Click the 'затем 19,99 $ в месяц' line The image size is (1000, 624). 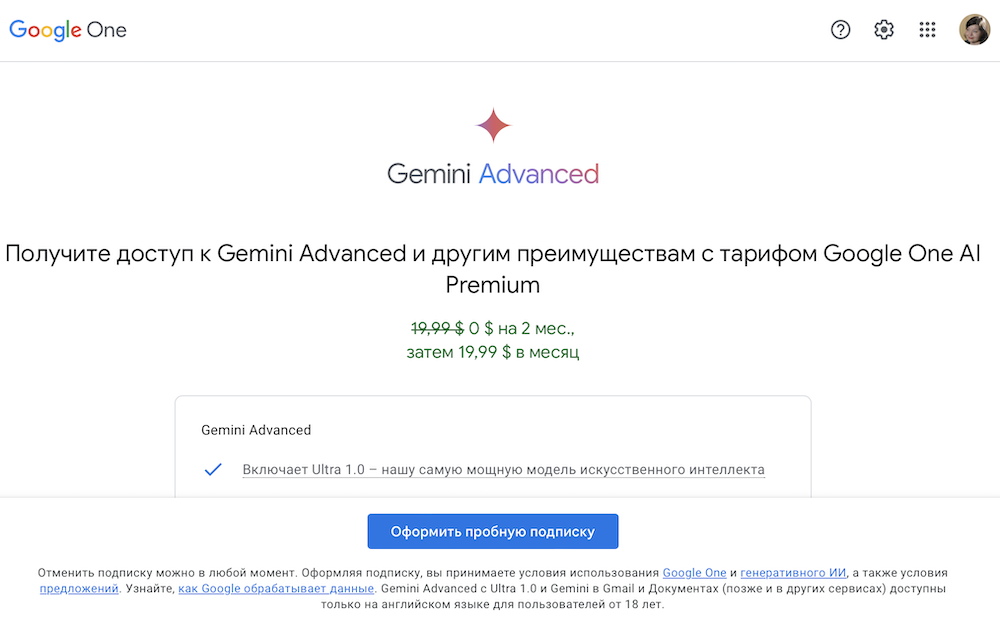coord(493,352)
